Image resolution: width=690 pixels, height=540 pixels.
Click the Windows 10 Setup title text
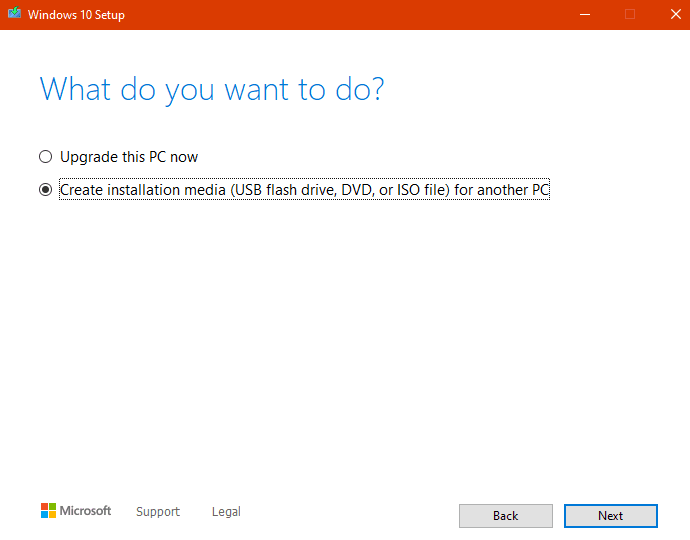[76, 15]
